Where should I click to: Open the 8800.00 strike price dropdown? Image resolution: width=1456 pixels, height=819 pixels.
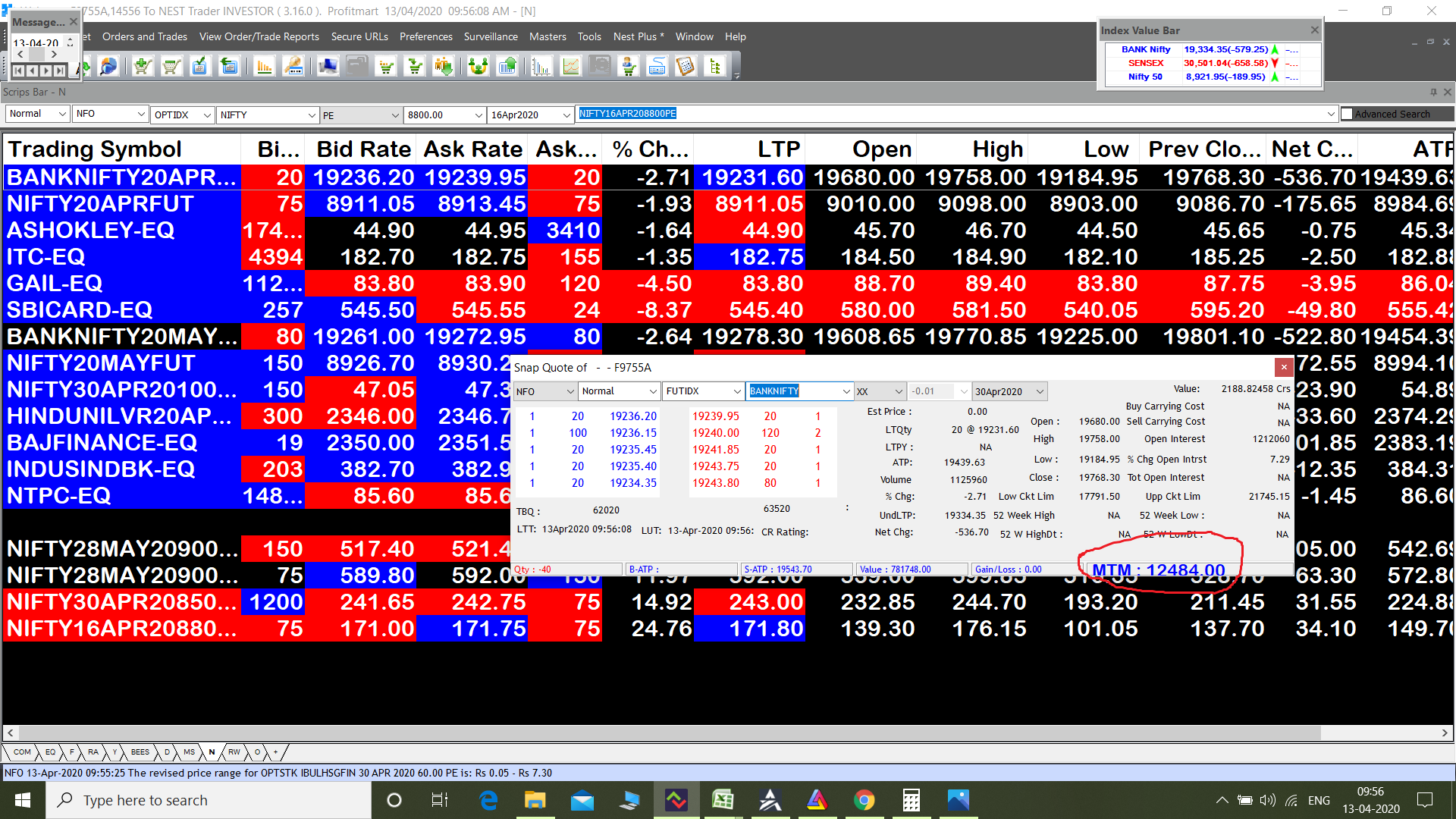pyautogui.click(x=479, y=115)
